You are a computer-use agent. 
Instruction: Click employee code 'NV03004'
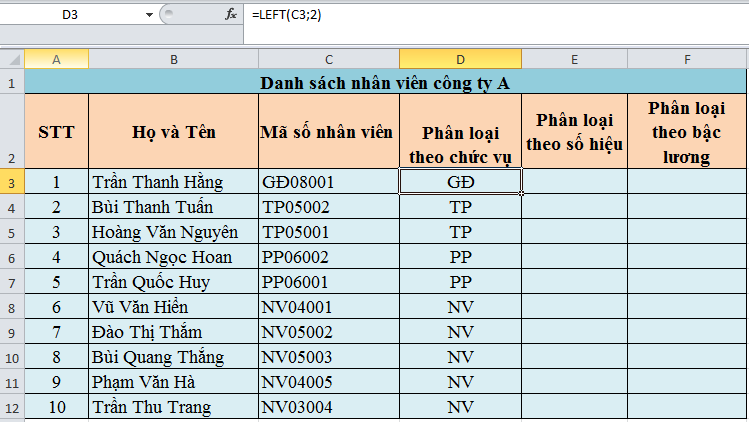329,407
